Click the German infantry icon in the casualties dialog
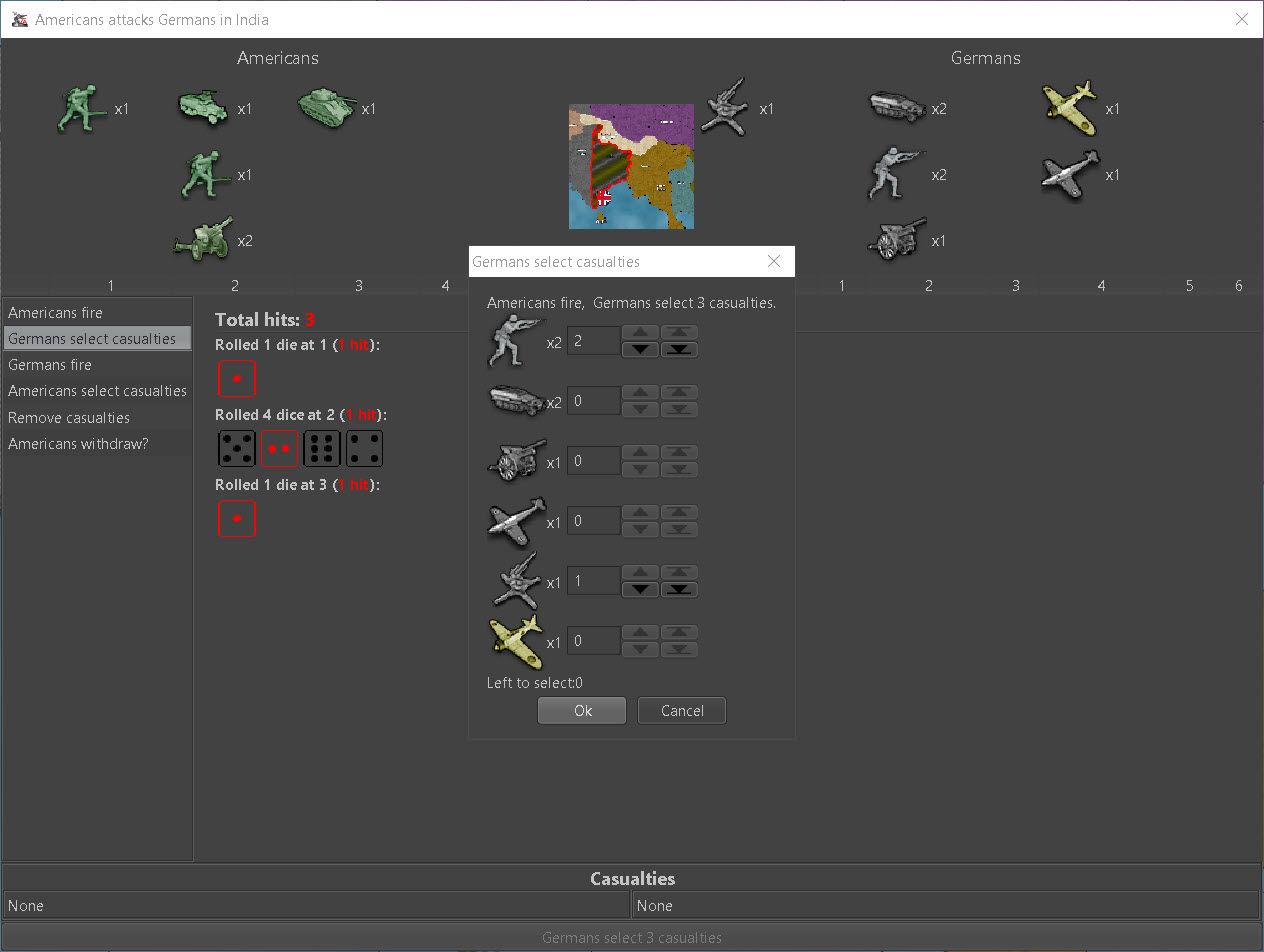This screenshot has width=1264, height=952. [x=514, y=341]
